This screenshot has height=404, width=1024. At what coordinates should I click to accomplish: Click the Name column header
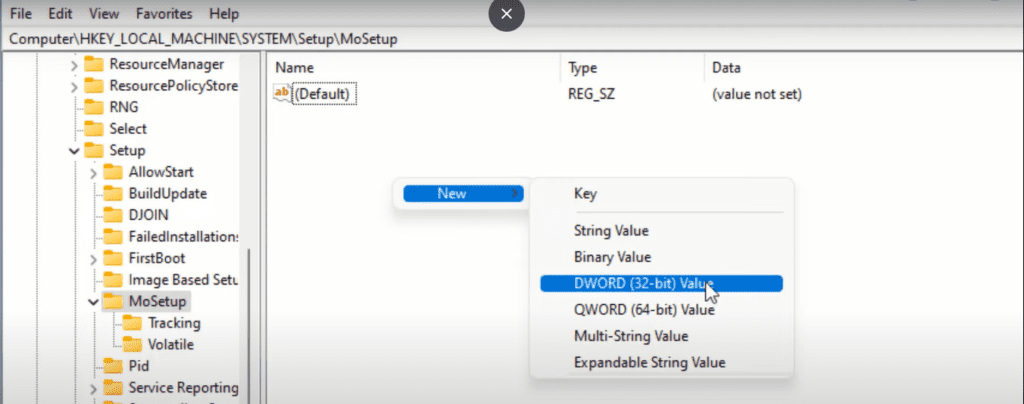click(295, 68)
